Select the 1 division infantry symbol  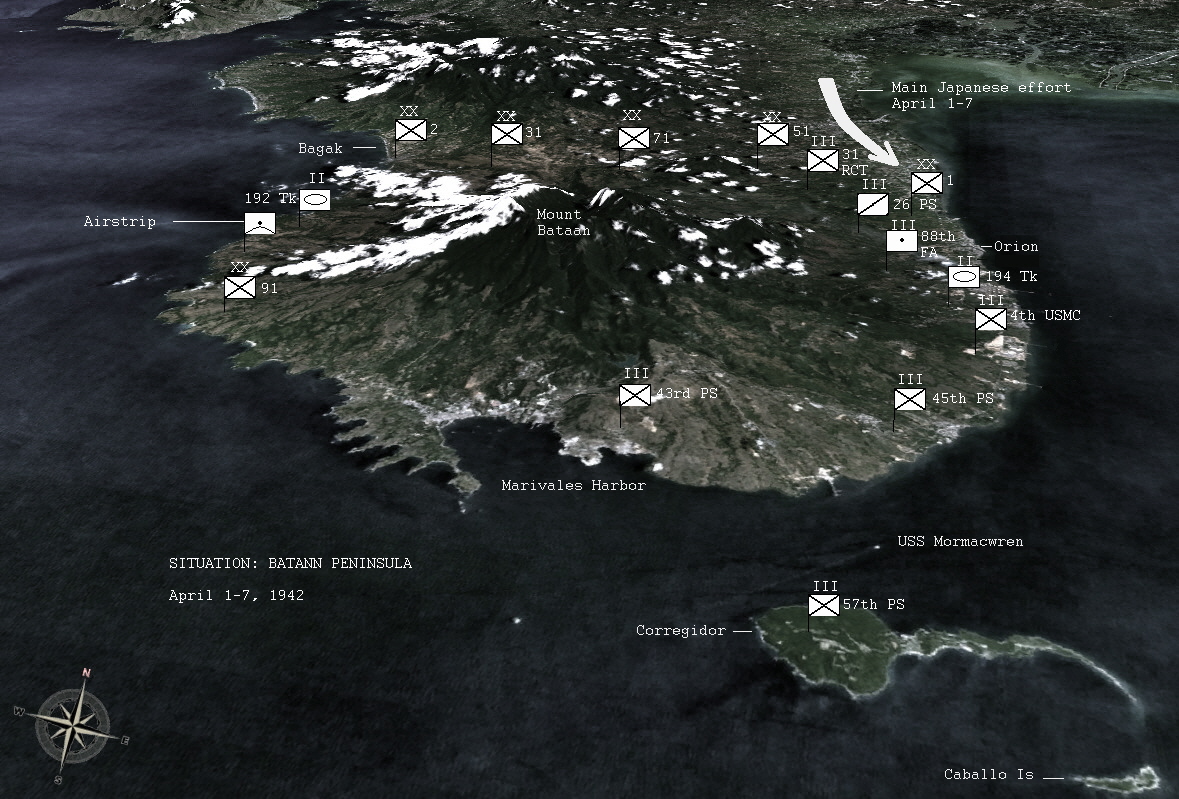pyautogui.click(x=926, y=183)
